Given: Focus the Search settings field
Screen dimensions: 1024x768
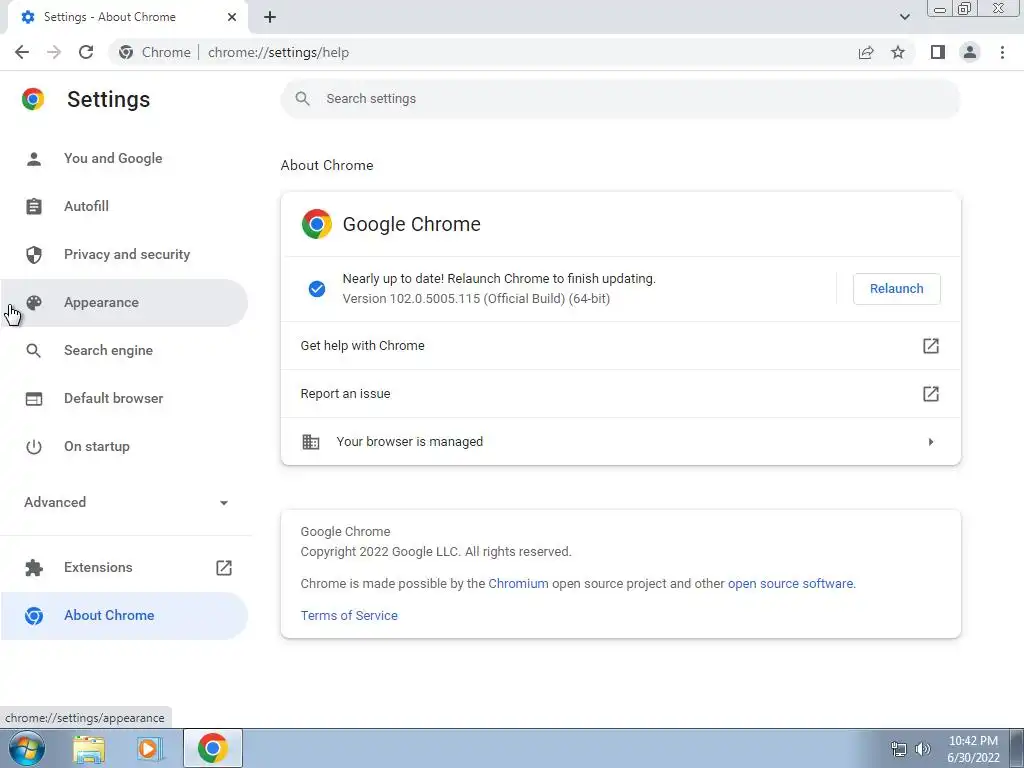Looking at the screenshot, I should (620, 99).
